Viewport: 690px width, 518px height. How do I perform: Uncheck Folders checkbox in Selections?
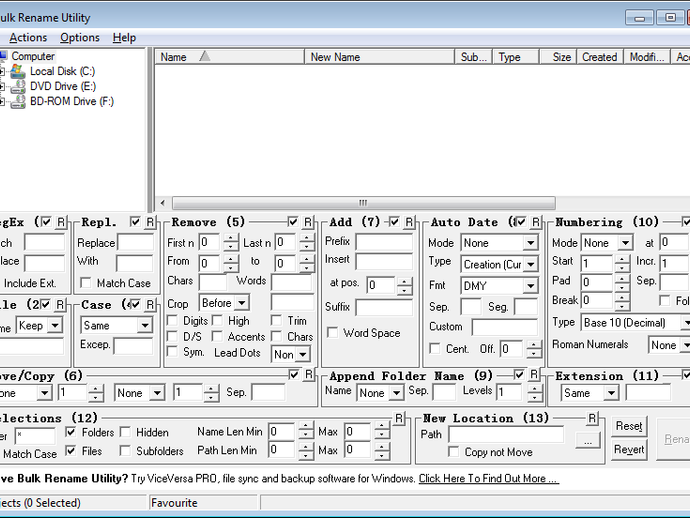pos(70,432)
